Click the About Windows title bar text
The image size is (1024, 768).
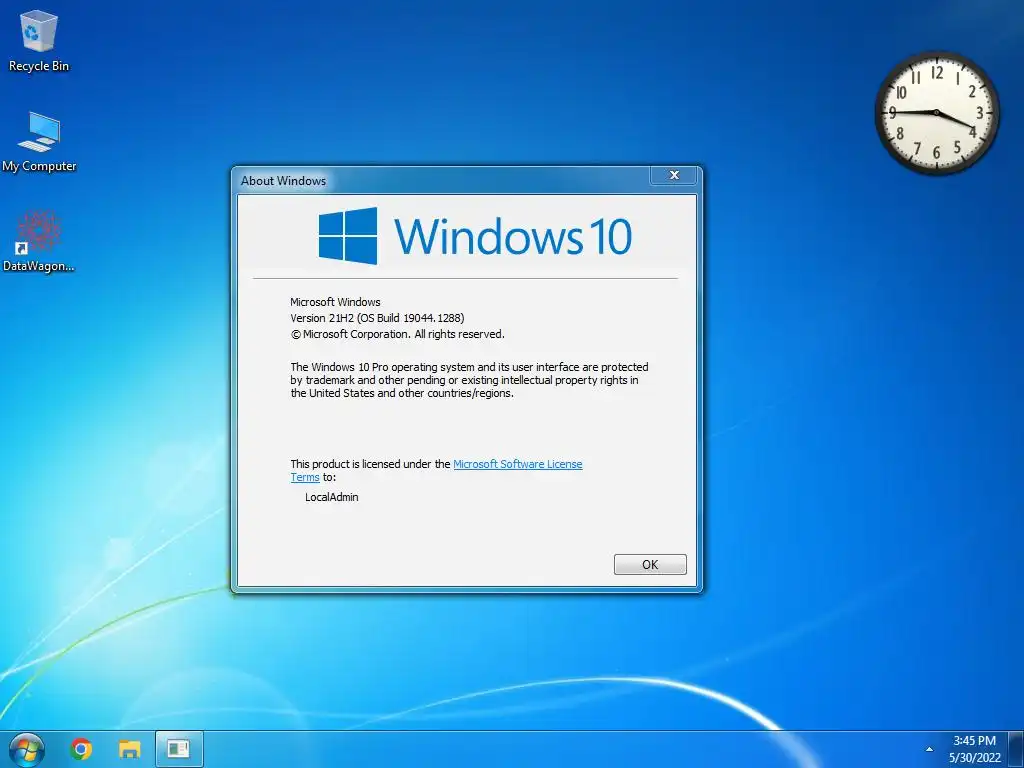click(283, 181)
